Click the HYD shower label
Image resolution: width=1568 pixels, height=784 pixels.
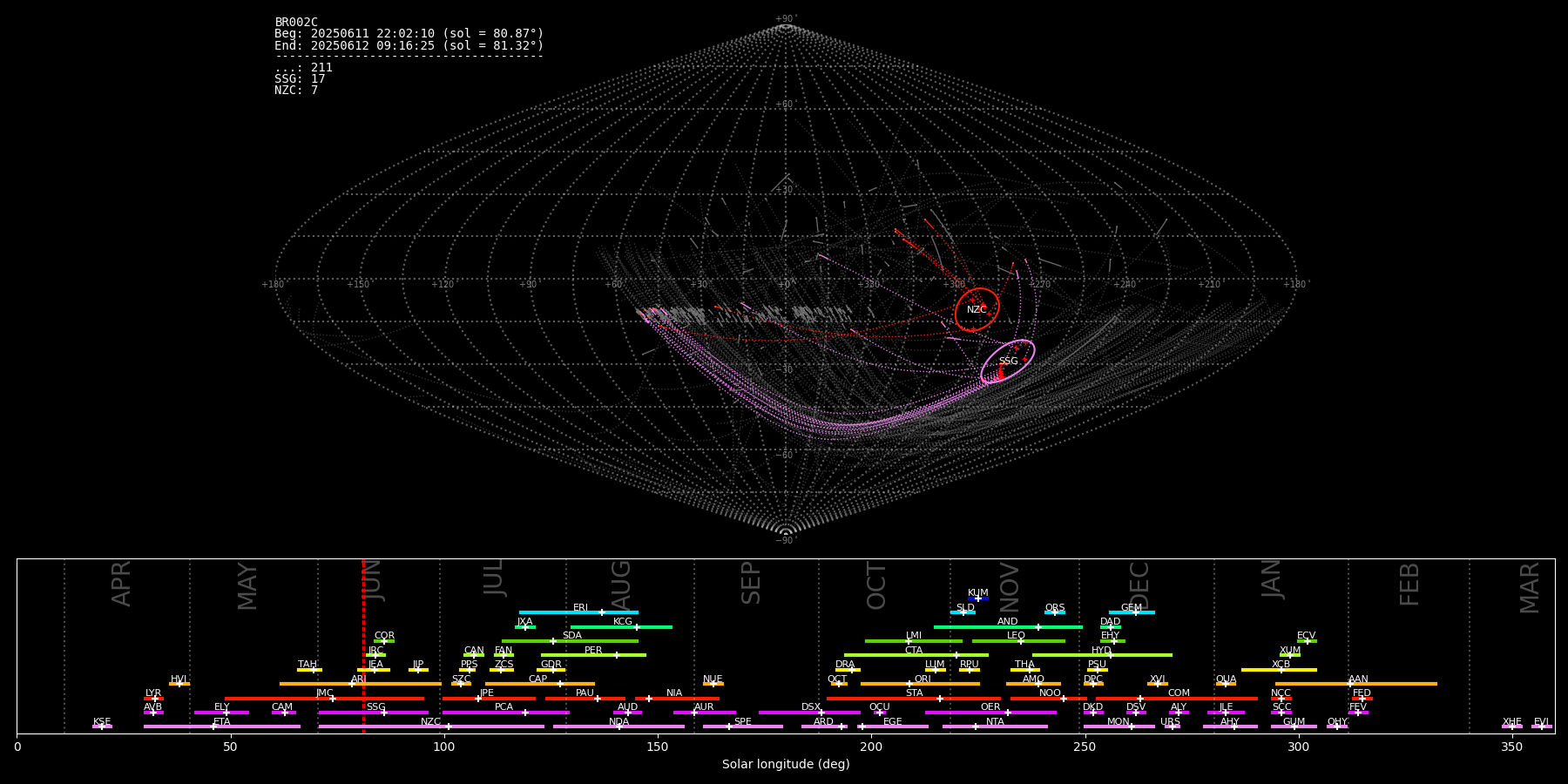pos(1102,651)
